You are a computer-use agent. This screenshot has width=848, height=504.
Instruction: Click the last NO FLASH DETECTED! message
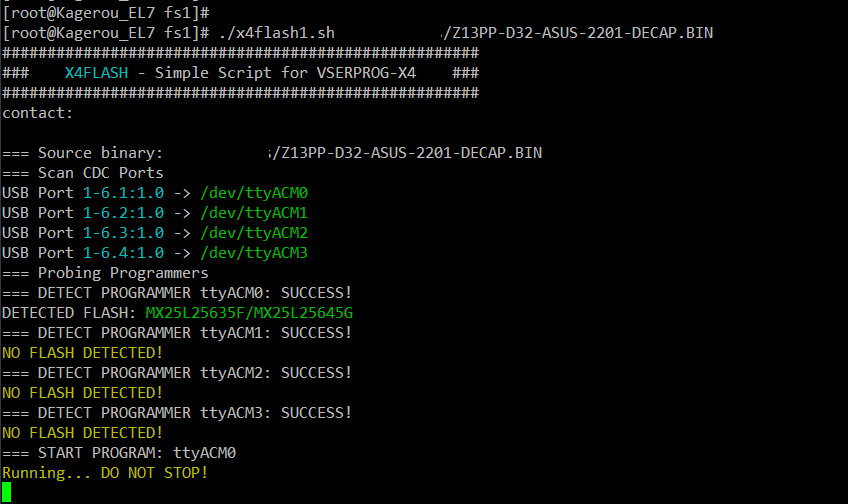[82, 433]
